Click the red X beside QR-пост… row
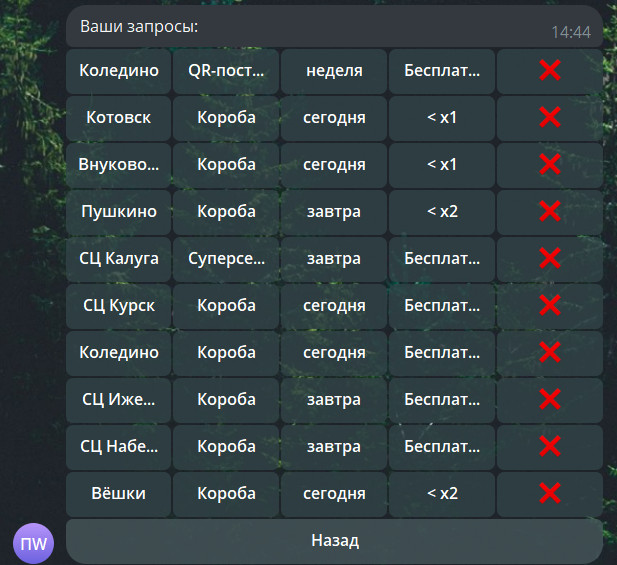617x565 pixels. pos(549,70)
